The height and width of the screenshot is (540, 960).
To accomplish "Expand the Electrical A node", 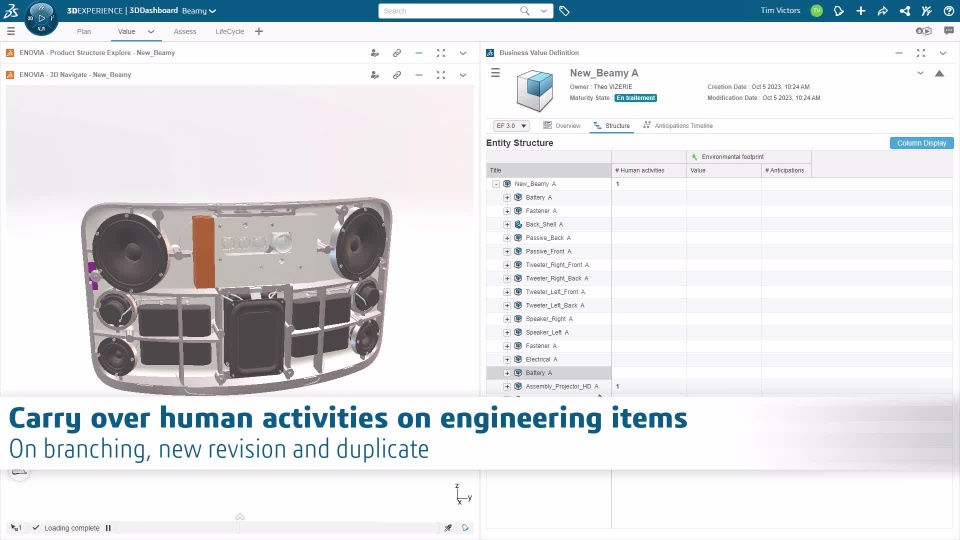I will coord(507,359).
